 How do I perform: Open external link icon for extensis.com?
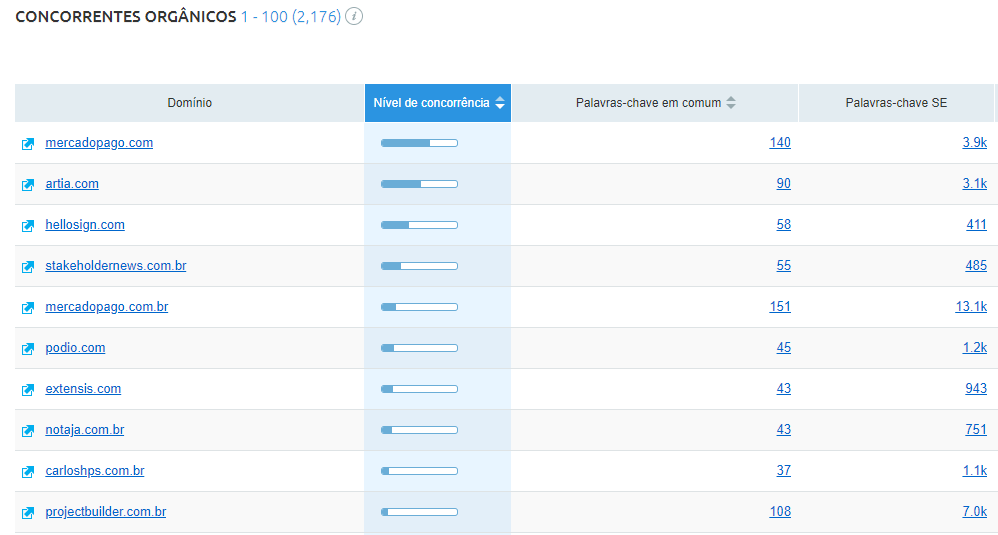pyautogui.click(x=28, y=390)
